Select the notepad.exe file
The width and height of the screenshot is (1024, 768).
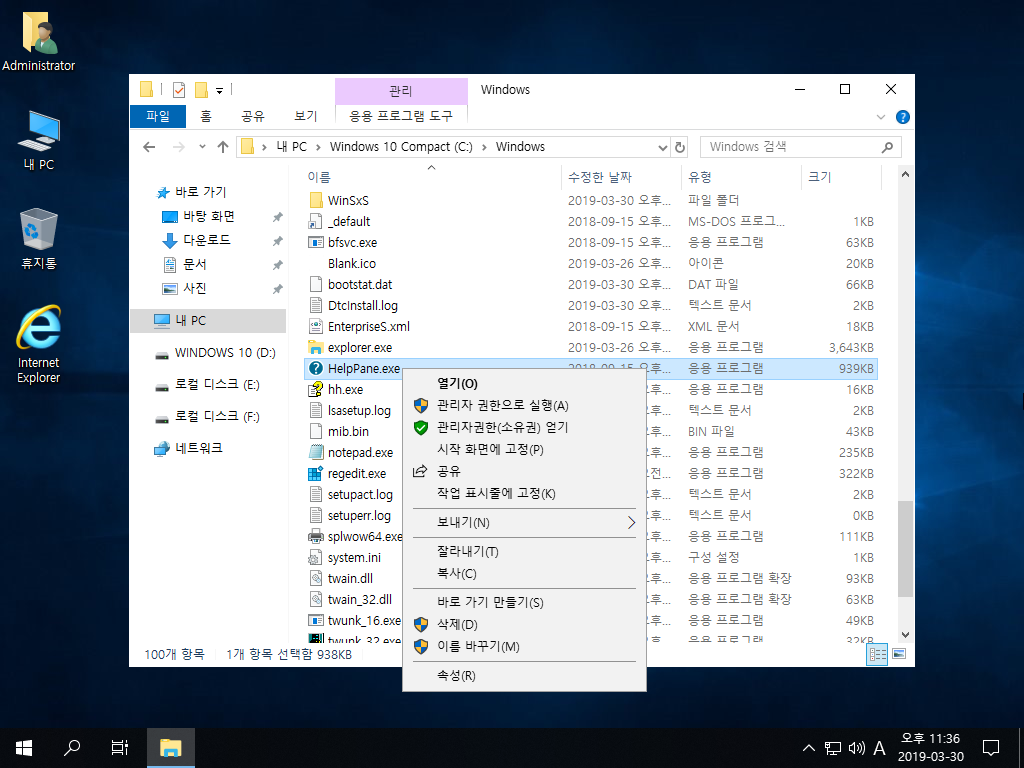pos(360,453)
